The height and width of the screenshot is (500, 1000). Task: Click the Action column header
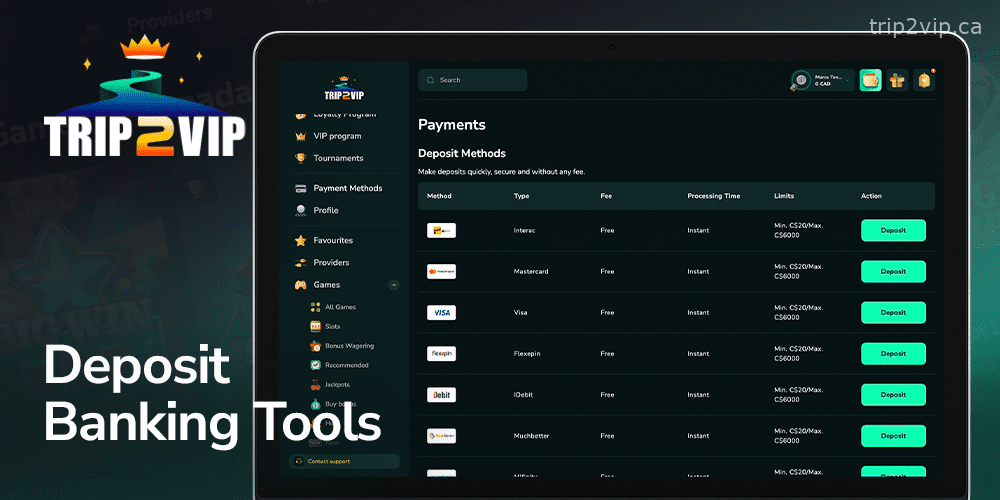click(871, 196)
